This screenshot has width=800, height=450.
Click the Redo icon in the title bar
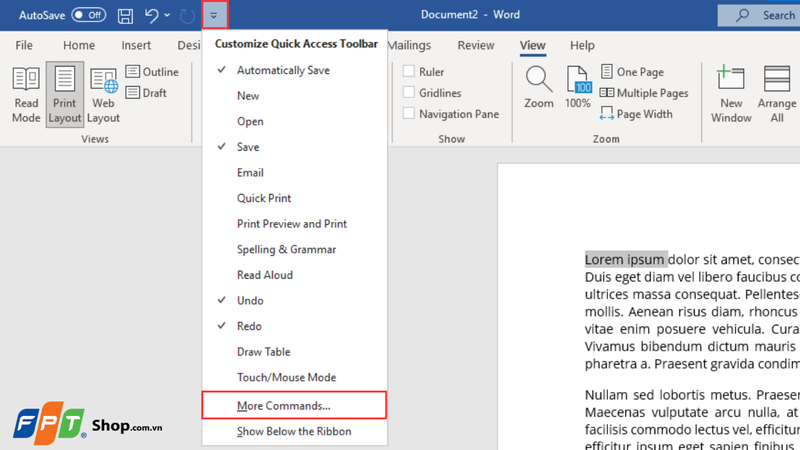coord(187,15)
